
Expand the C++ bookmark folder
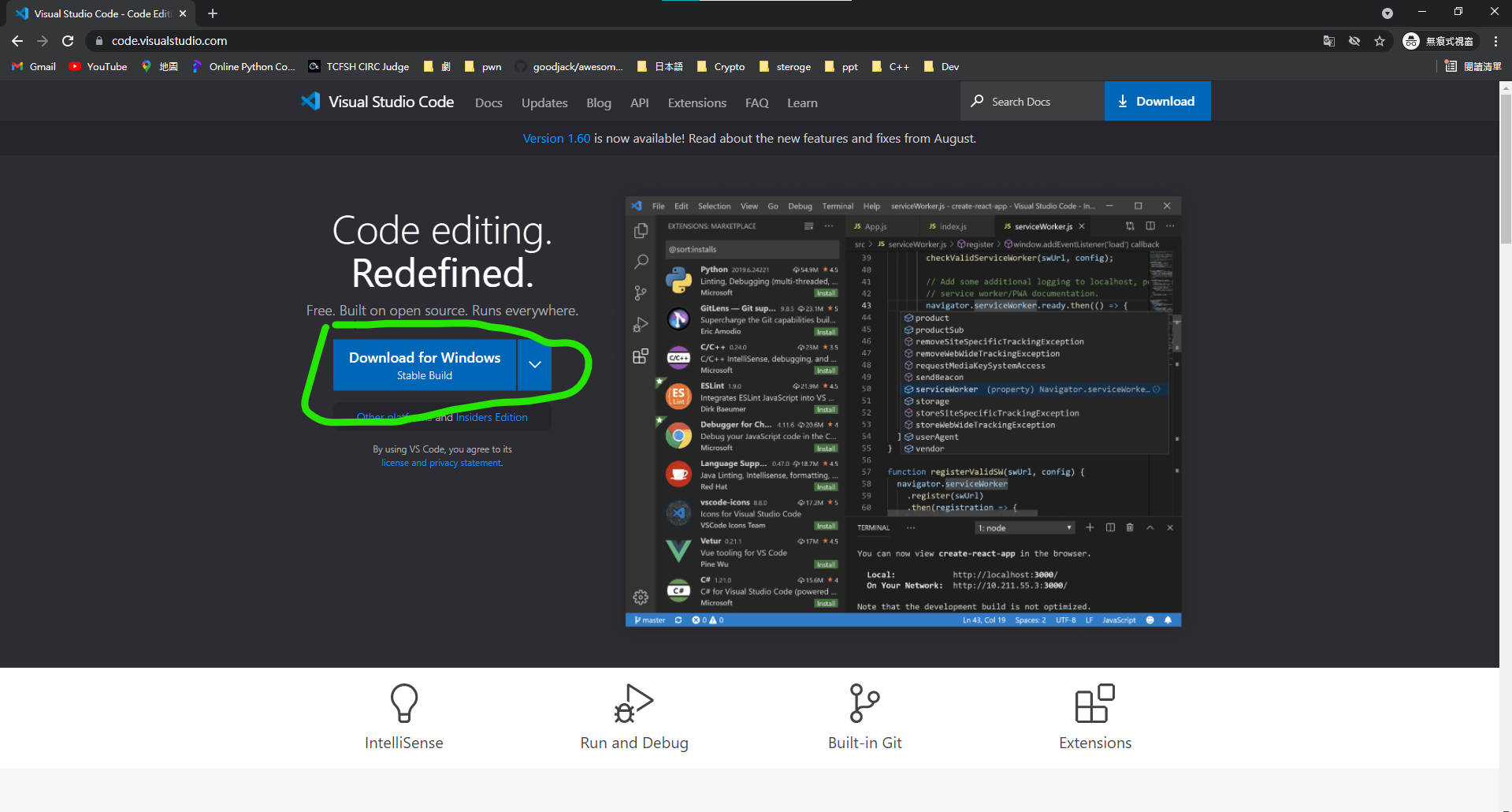pyautogui.click(x=891, y=67)
